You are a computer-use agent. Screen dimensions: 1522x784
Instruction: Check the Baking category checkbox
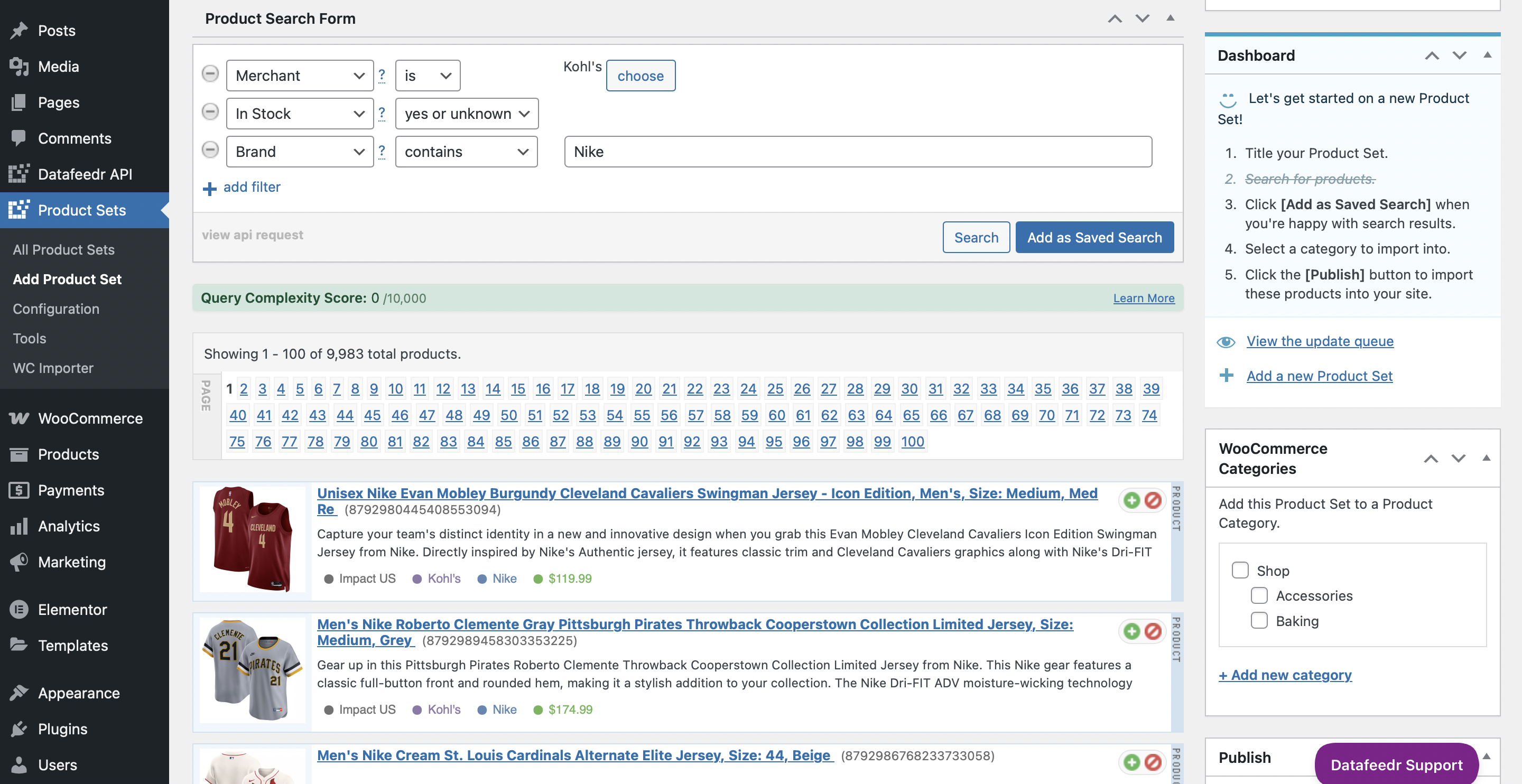1259,620
